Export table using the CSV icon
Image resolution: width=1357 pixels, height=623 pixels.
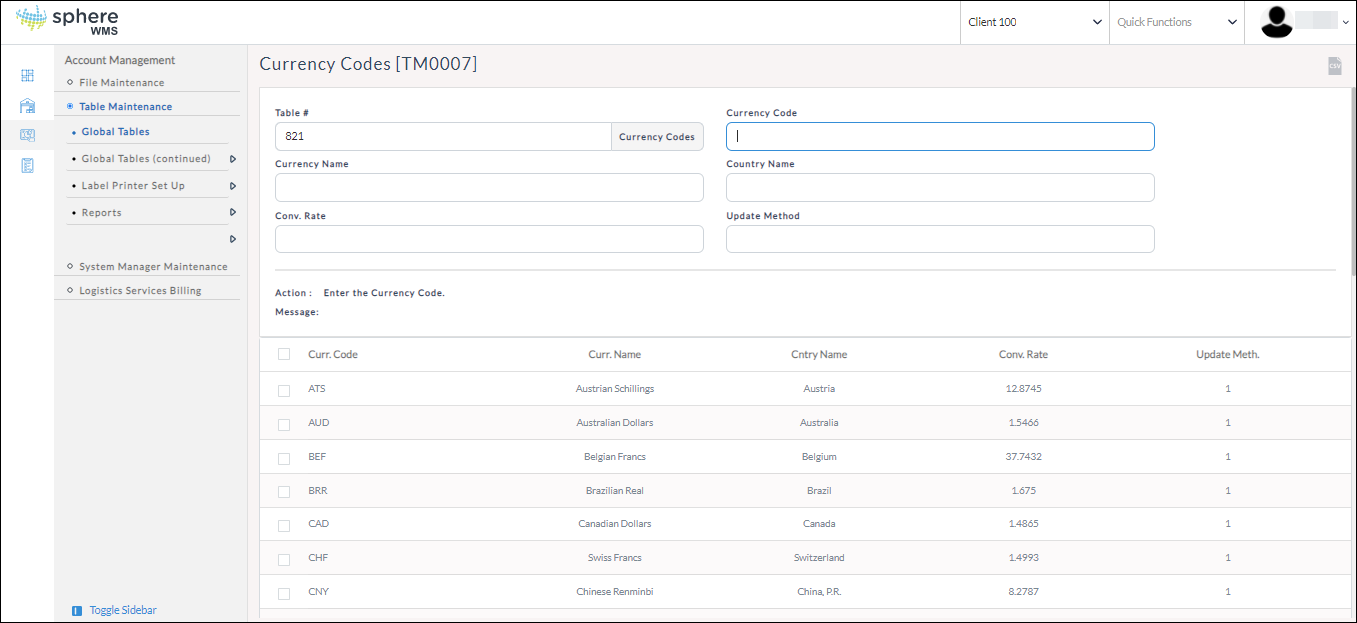point(1334,66)
